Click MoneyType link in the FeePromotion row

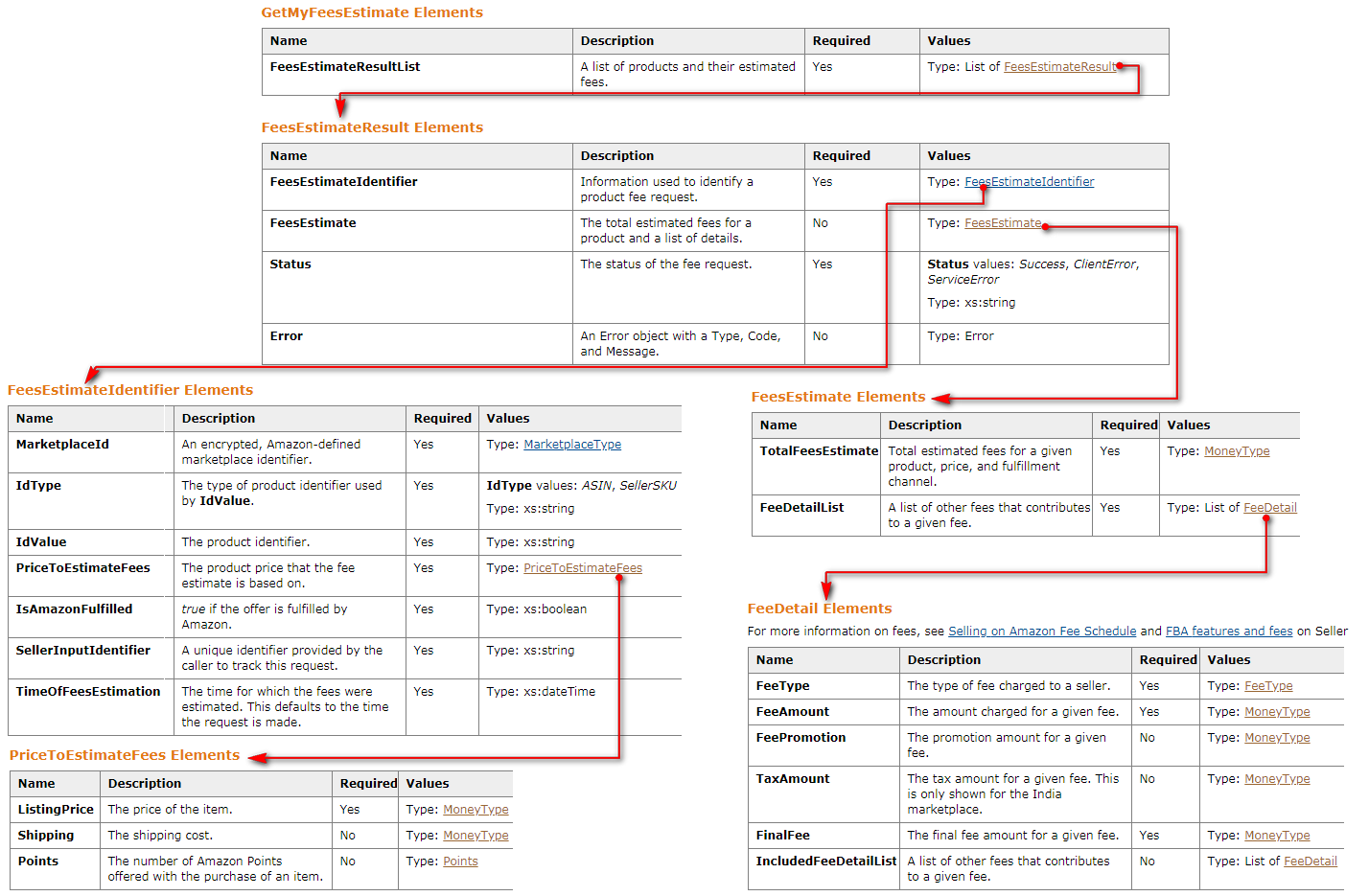(x=1277, y=738)
